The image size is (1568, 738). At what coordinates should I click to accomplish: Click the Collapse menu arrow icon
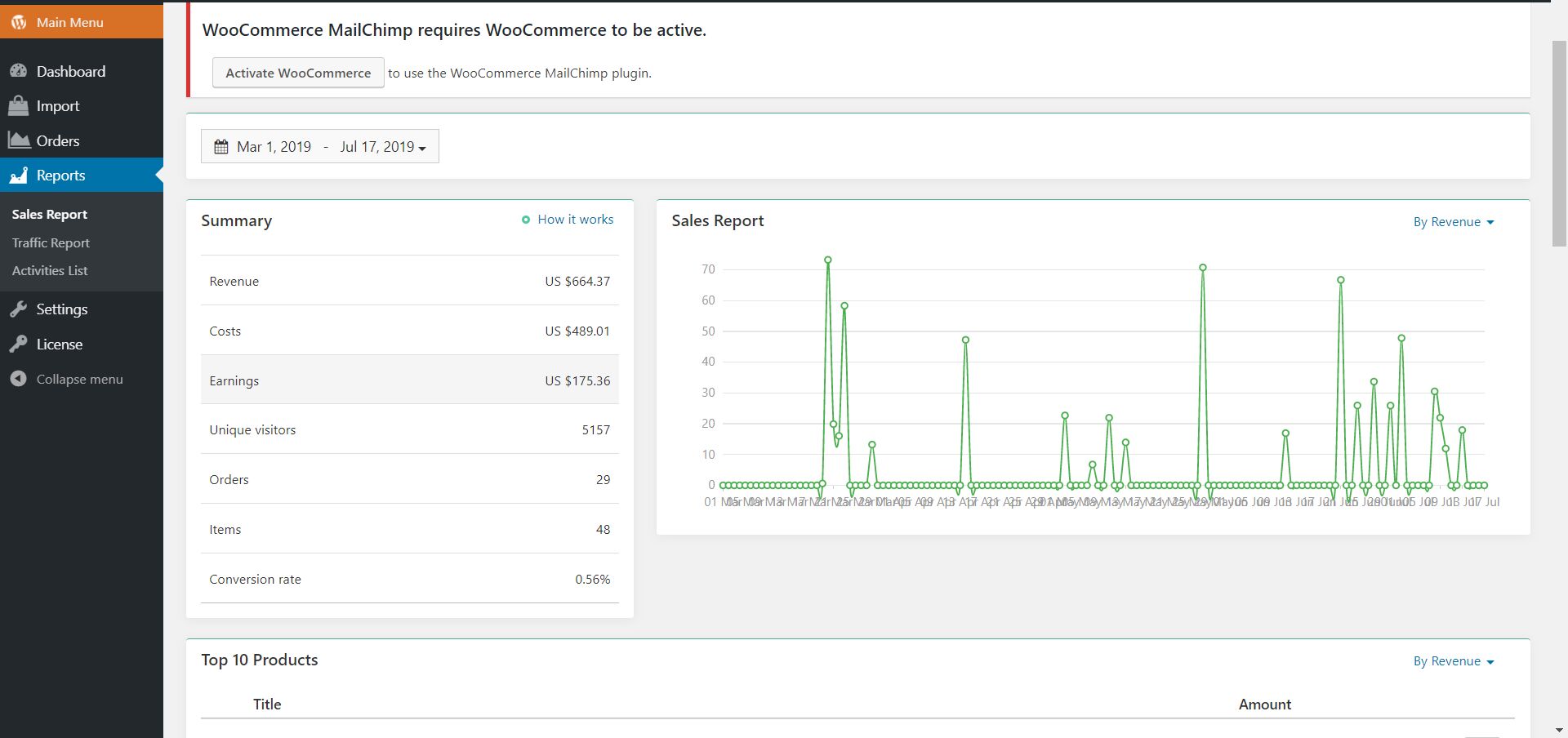[x=19, y=379]
